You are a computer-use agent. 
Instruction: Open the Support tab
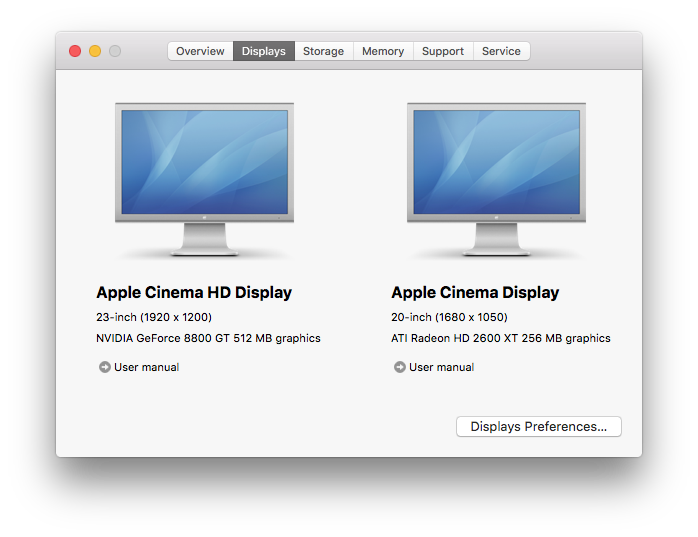click(443, 51)
